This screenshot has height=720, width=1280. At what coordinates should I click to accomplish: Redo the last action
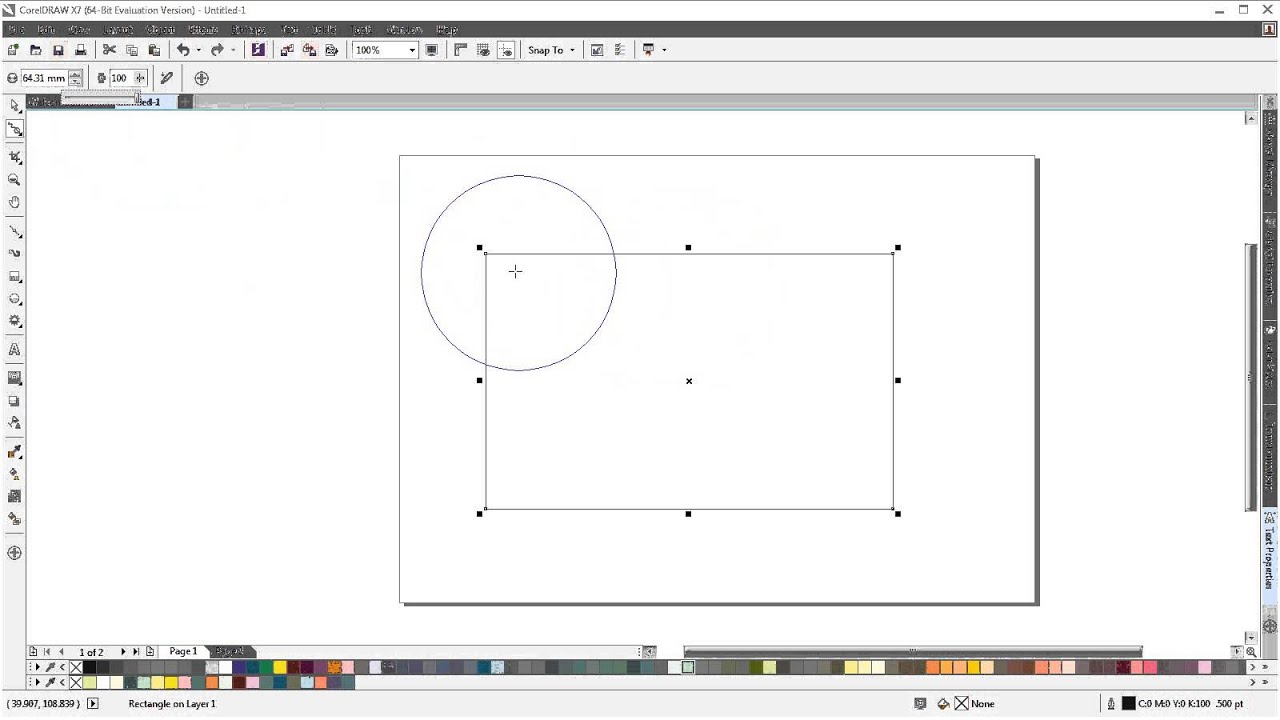[x=217, y=50]
